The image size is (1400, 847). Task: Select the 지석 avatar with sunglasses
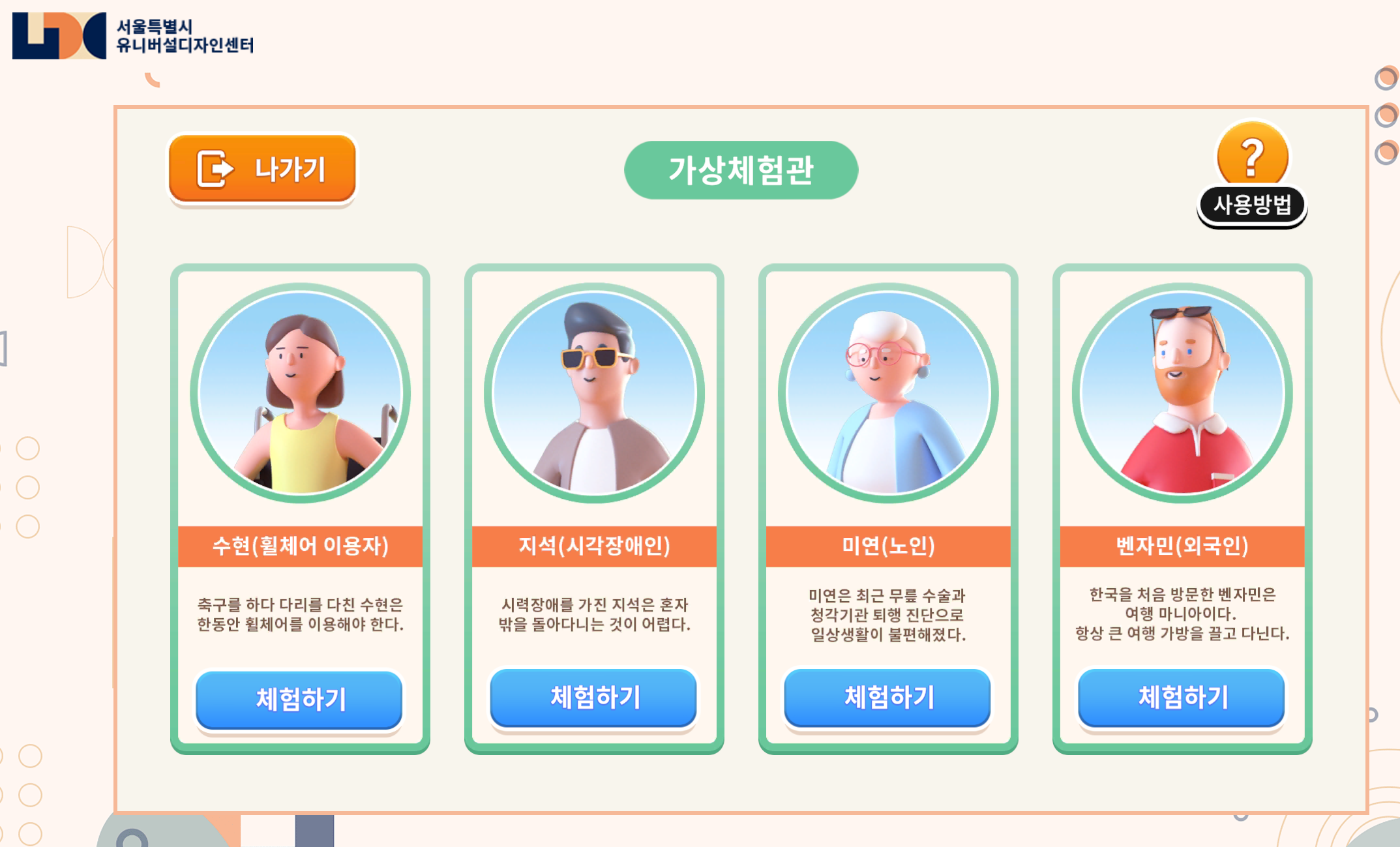594,393
